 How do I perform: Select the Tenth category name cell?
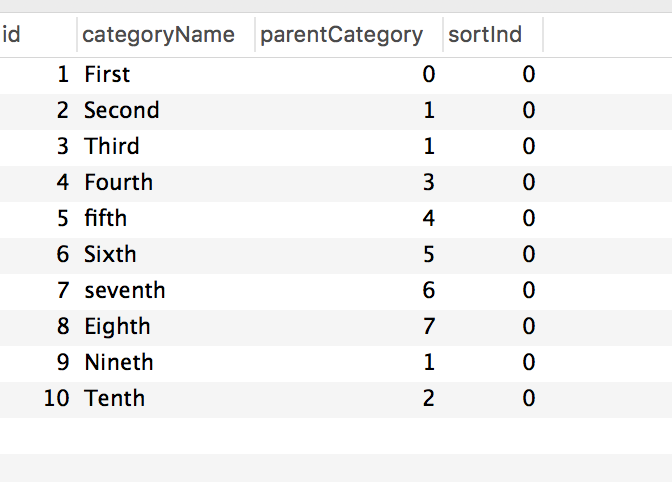[166, 398]
